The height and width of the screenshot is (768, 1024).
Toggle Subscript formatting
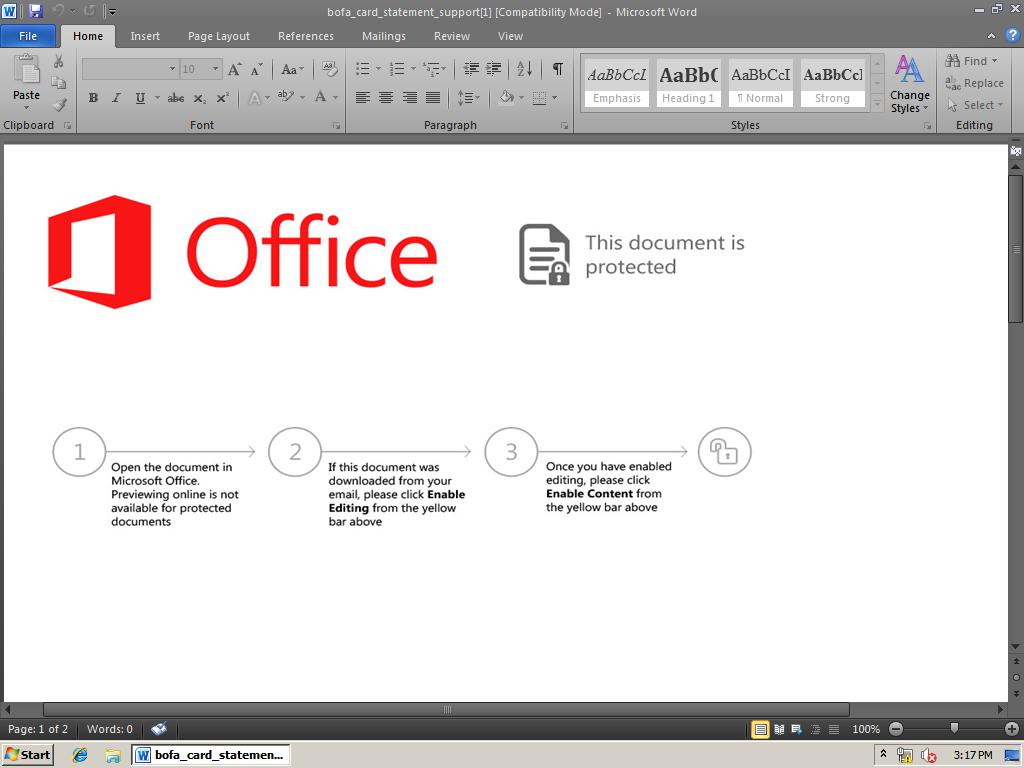[x=200, y=98]
